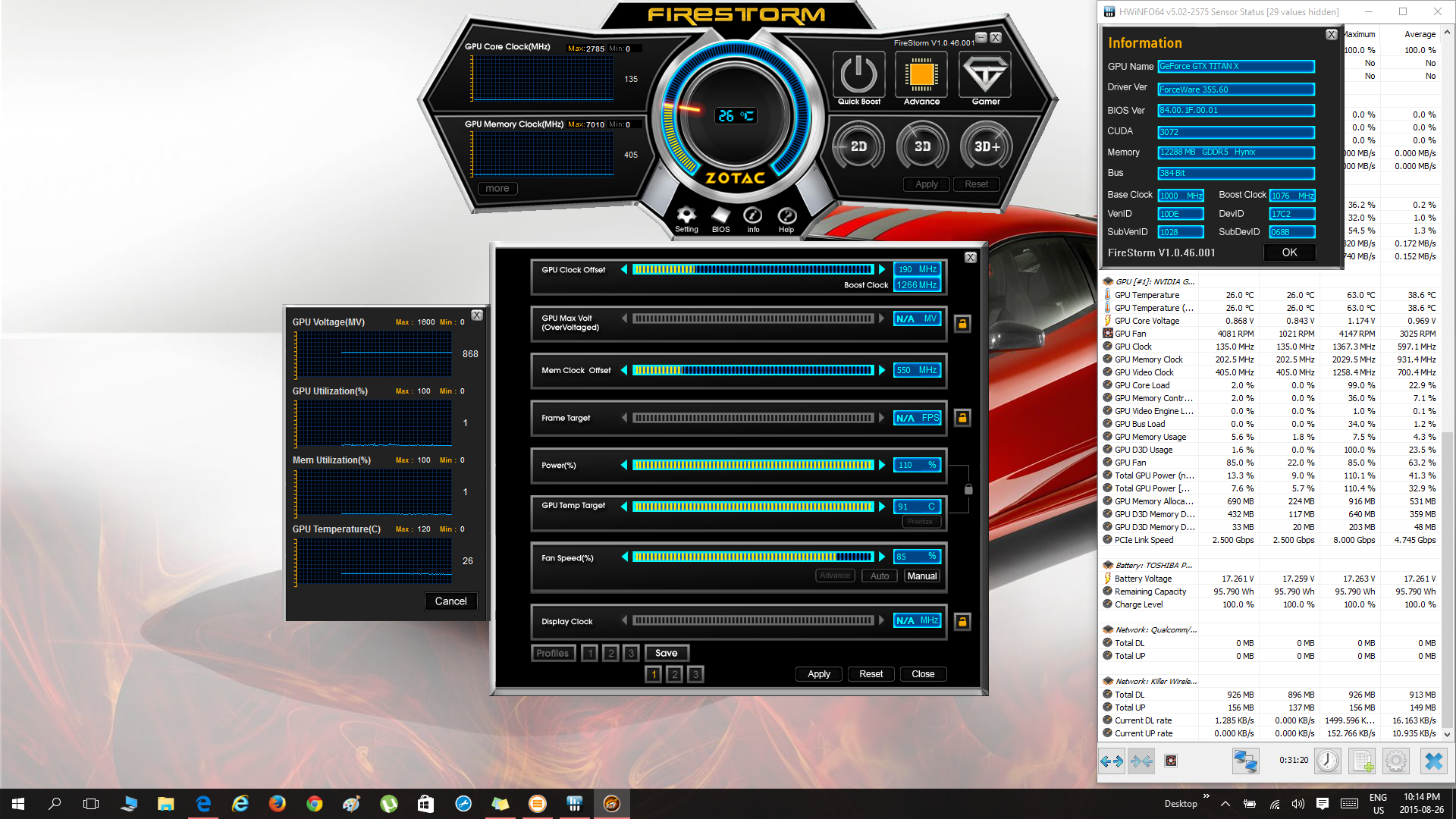The image size is (1456, 819).
Task: Select save profile slot 3
Action: pos(631,653)
